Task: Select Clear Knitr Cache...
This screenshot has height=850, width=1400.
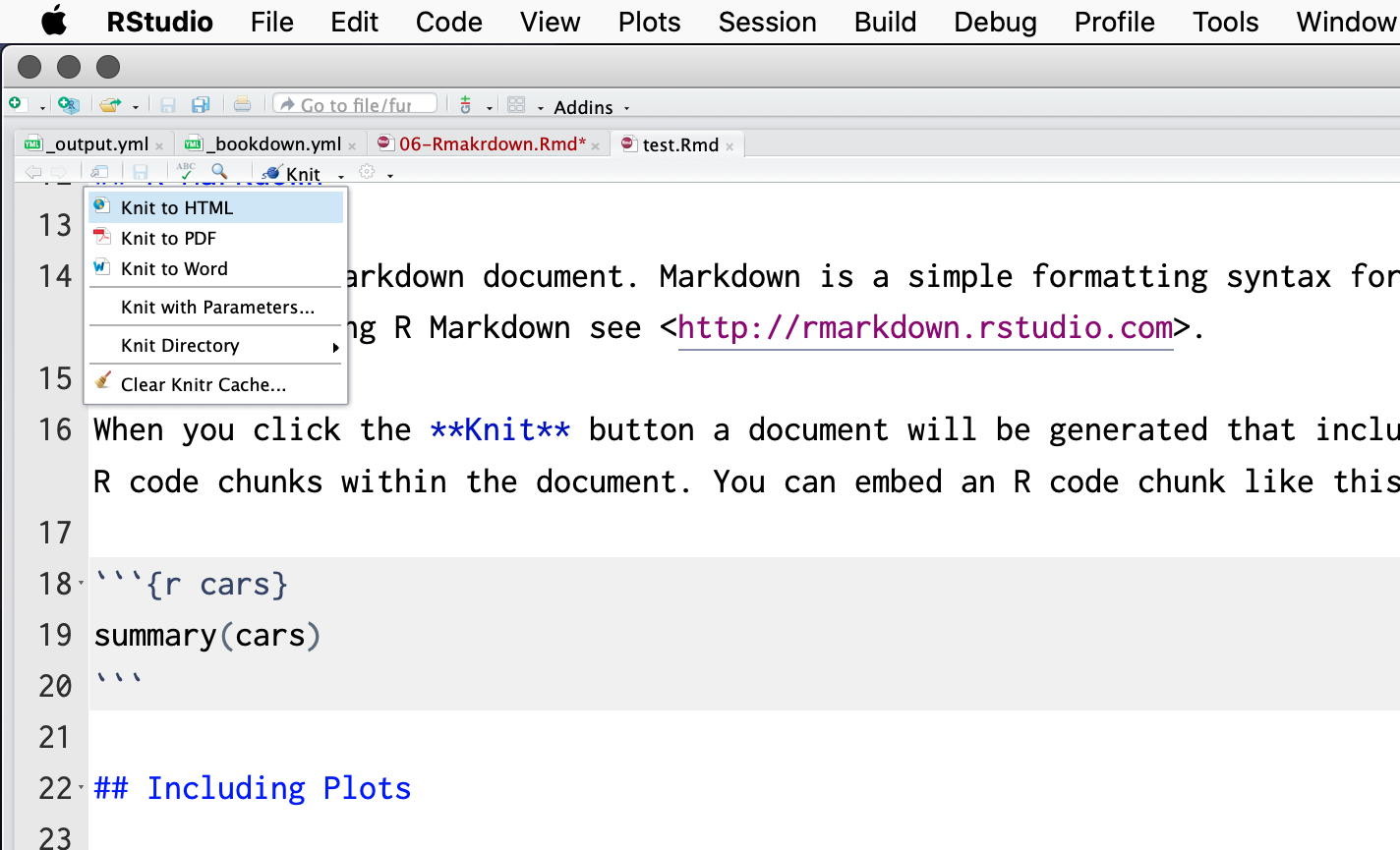Action: tap(216, 384)
